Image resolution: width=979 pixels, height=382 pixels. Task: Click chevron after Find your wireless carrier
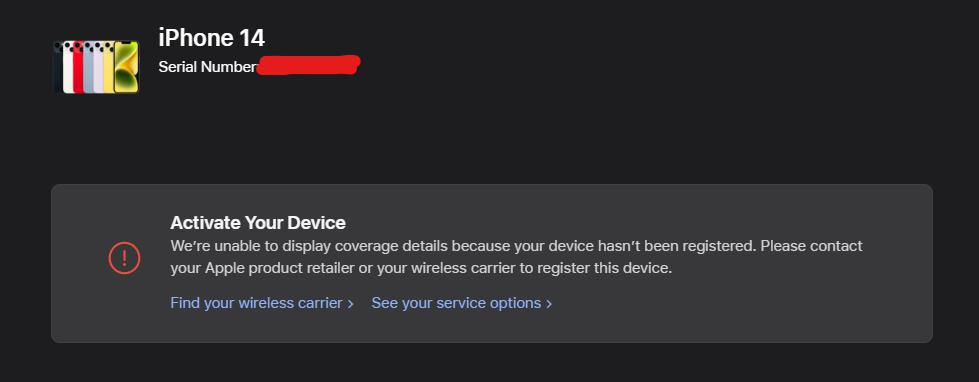click(x=350, y=303)
